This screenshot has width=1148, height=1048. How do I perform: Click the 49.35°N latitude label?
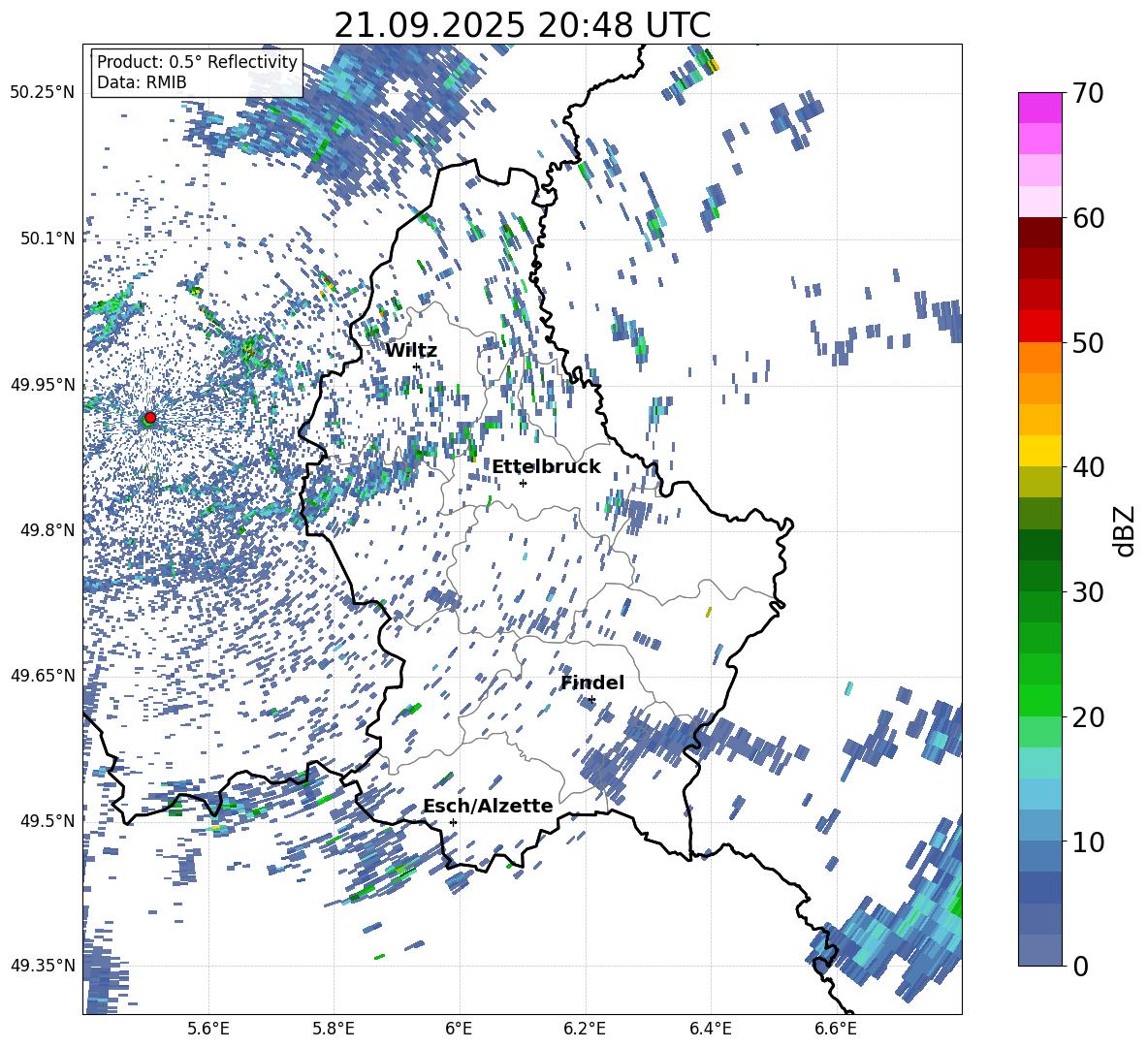coord(43,966)
